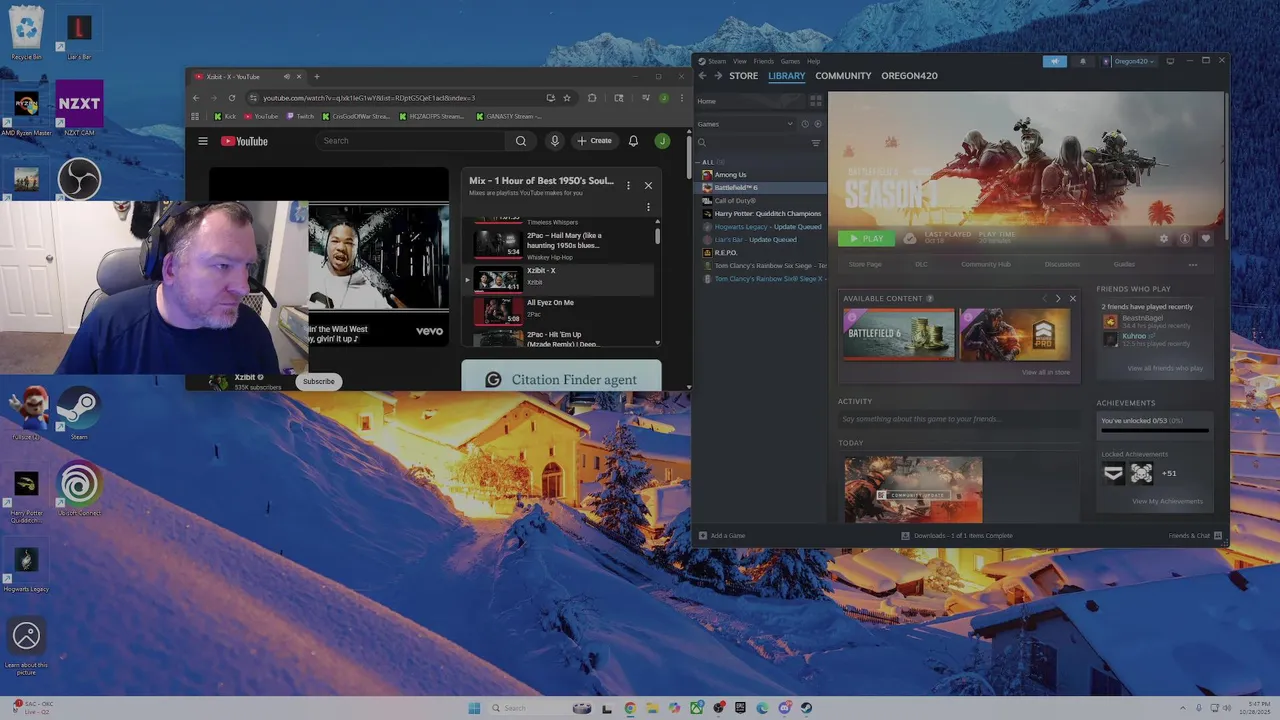The height and width of the screenshot is (720, 1280).
Task: Bookmark this page with Chrome star icon
Action: (567, 98)
